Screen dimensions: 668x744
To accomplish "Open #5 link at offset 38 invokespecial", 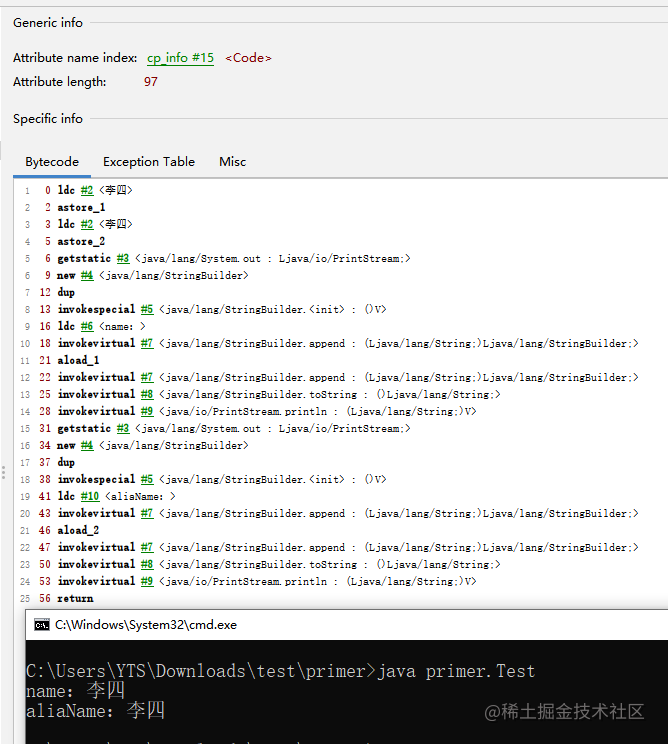I will (x=147, y=479).
